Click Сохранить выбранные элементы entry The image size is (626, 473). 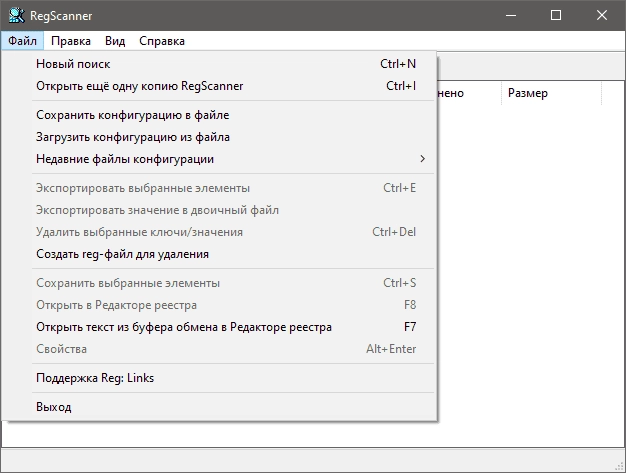(x=218, y=283)
